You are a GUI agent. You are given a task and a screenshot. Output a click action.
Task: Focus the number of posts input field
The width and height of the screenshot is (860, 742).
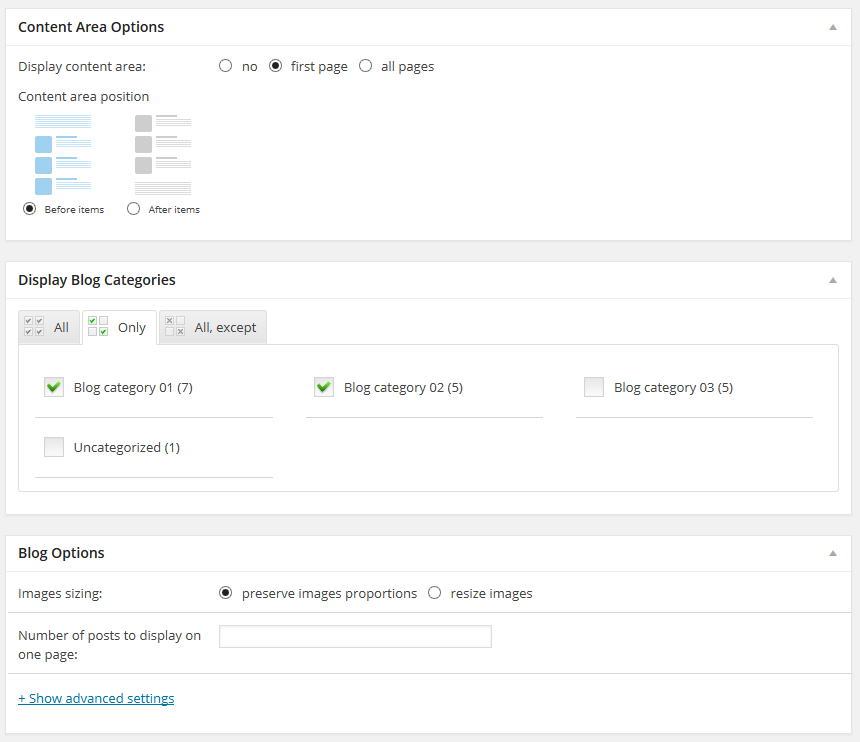(x=355, y=636)
